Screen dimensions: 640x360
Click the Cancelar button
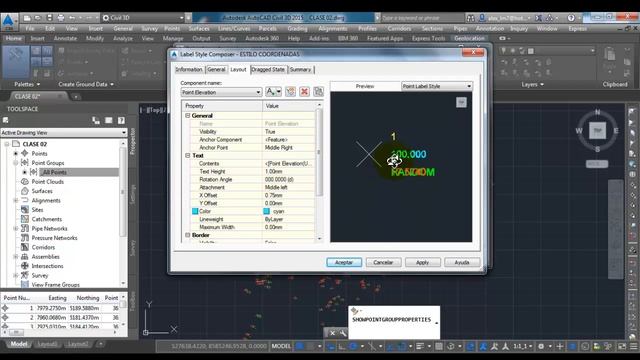click(383, 262)
